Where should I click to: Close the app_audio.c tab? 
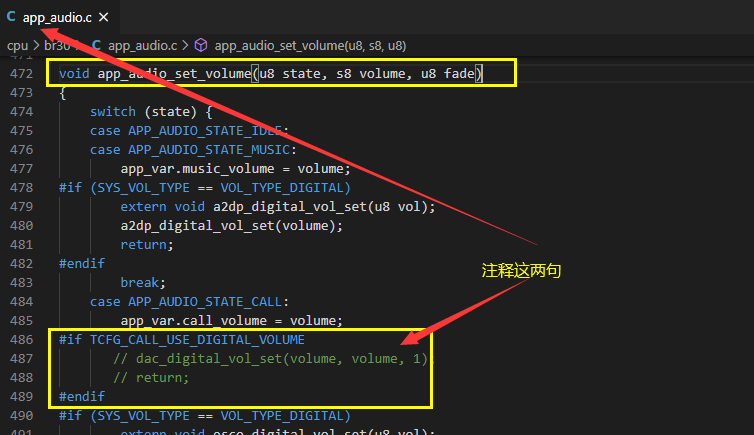tap(103, 17)
